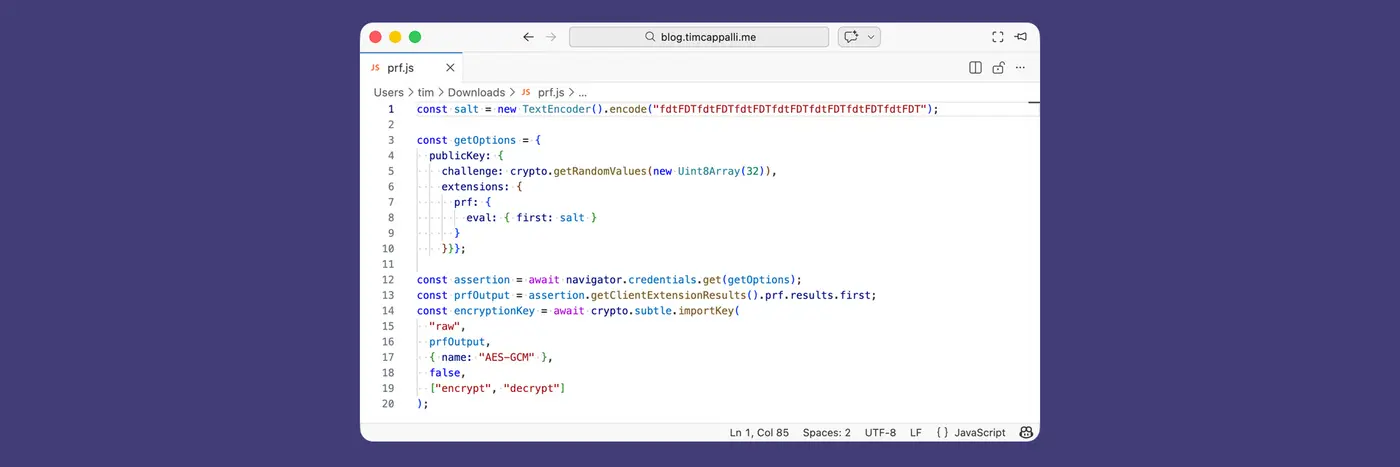Open the editor More Actions ellipsis
This screenshot has height=467, width=1400.
pos(1021,68)
